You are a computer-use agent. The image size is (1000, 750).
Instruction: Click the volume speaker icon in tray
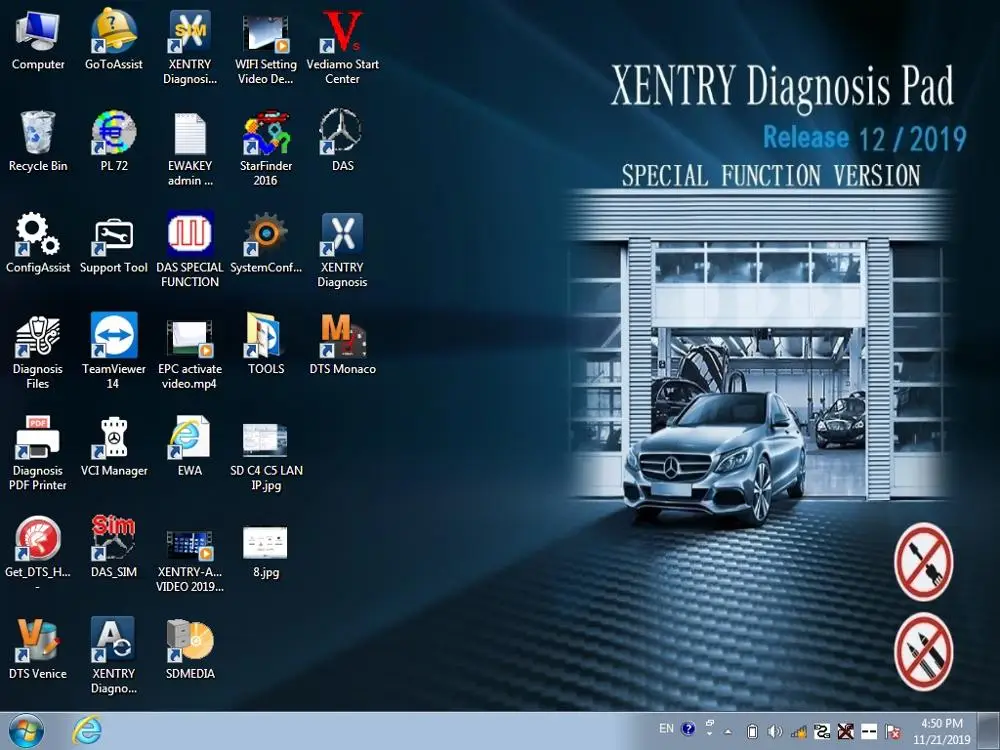tap(774, 731)
